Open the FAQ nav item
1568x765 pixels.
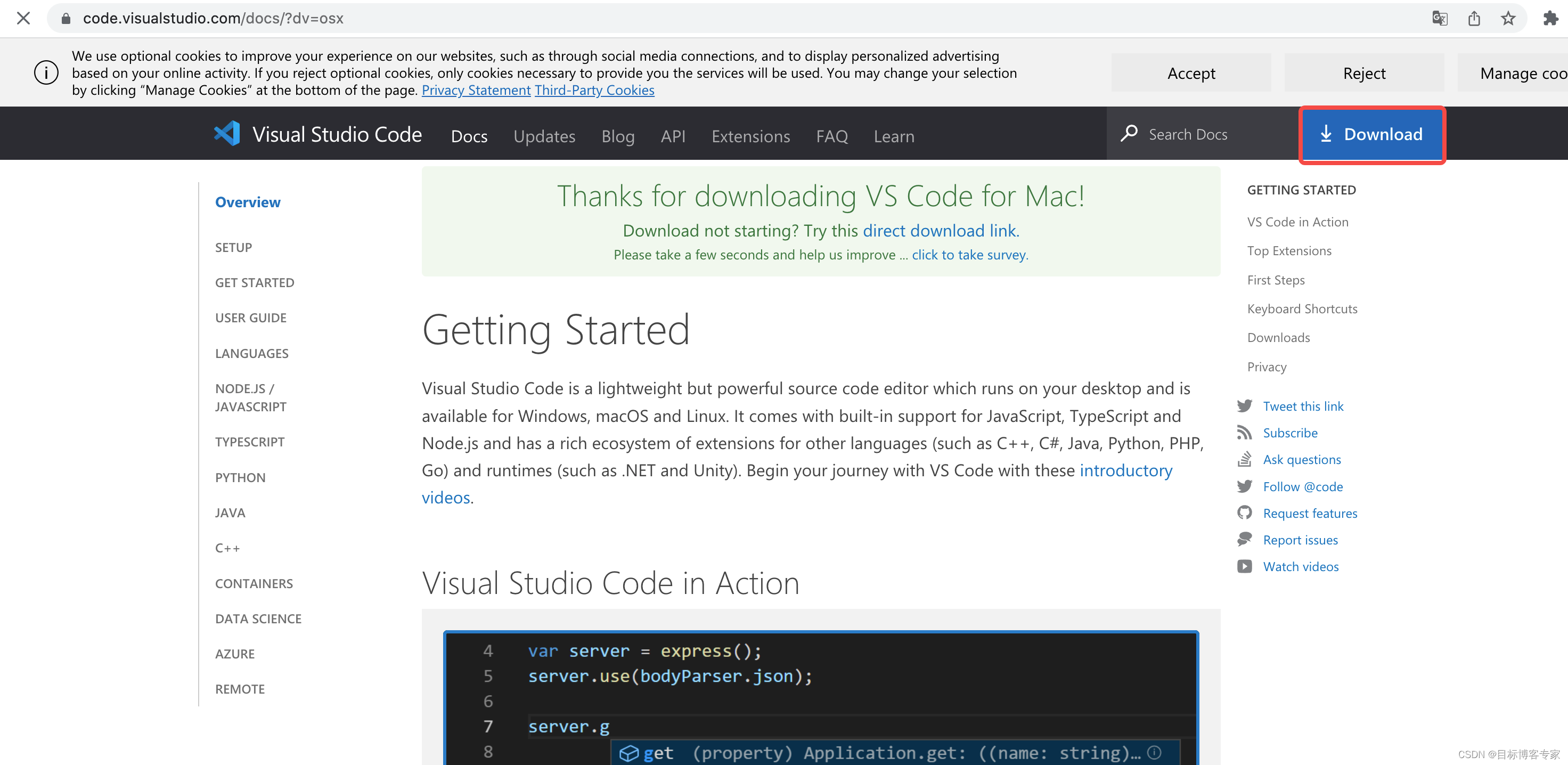831,136
